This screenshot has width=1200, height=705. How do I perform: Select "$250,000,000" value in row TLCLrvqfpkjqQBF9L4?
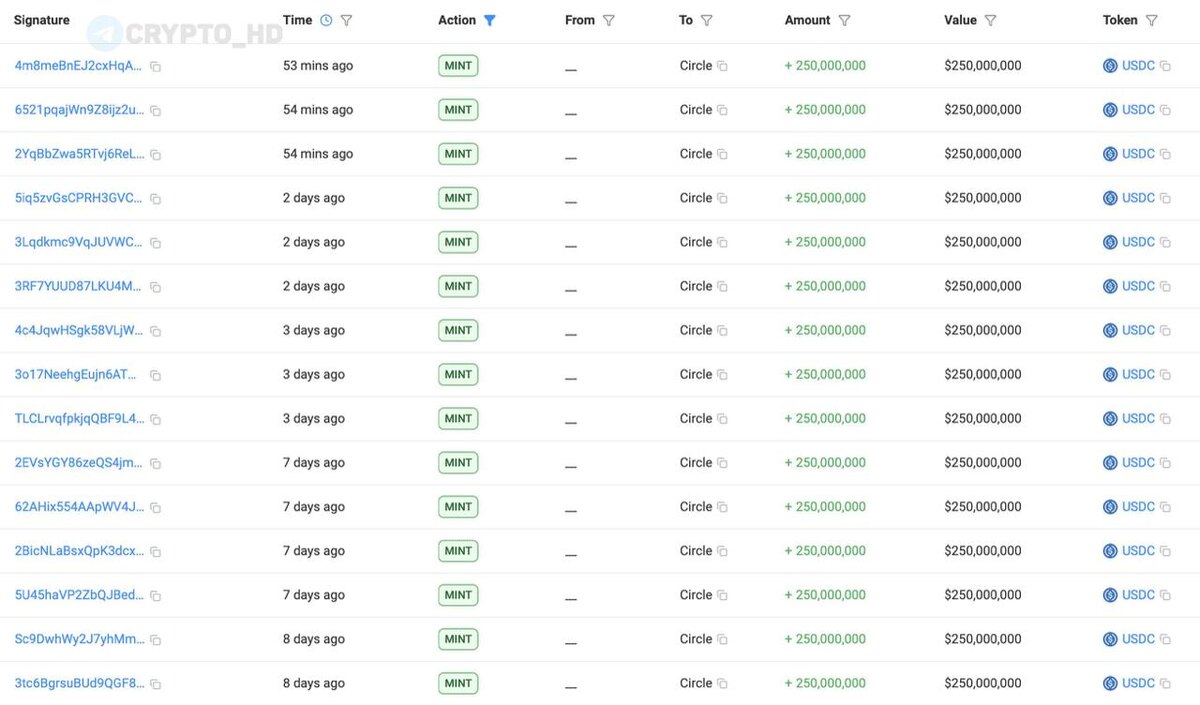tap(983, 418)
